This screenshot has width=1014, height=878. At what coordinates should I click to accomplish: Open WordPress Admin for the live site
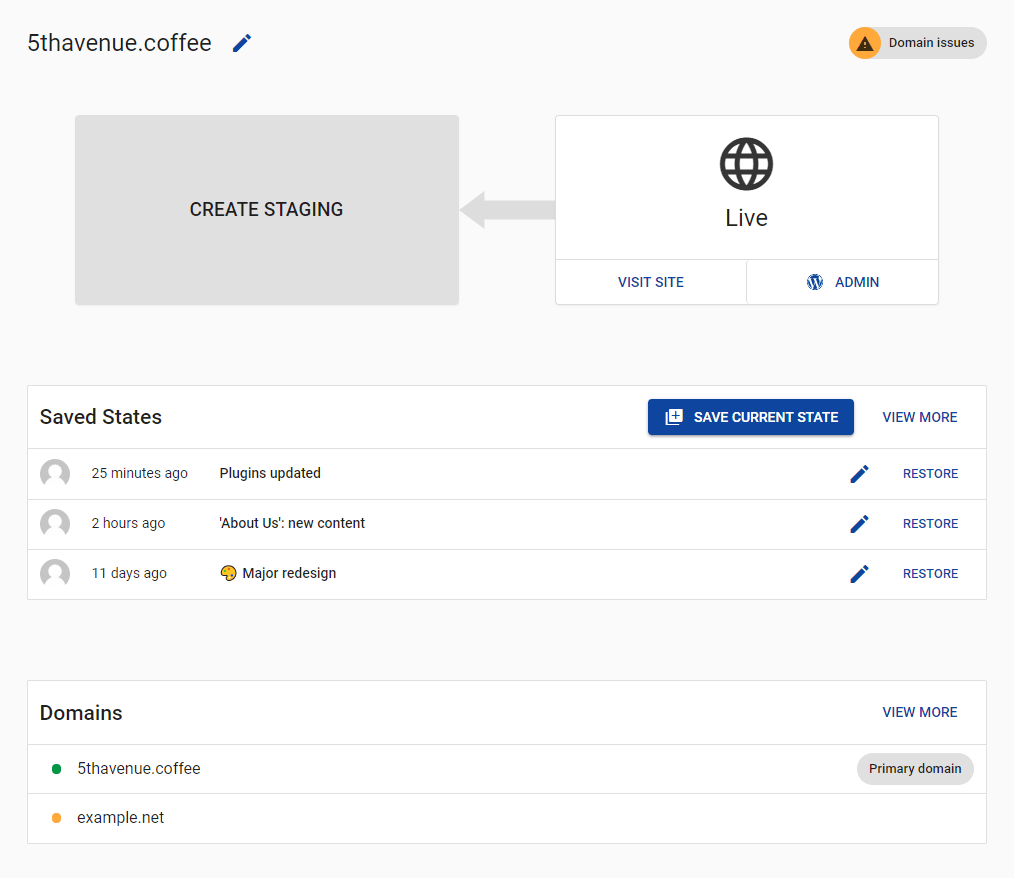point(843,282)
